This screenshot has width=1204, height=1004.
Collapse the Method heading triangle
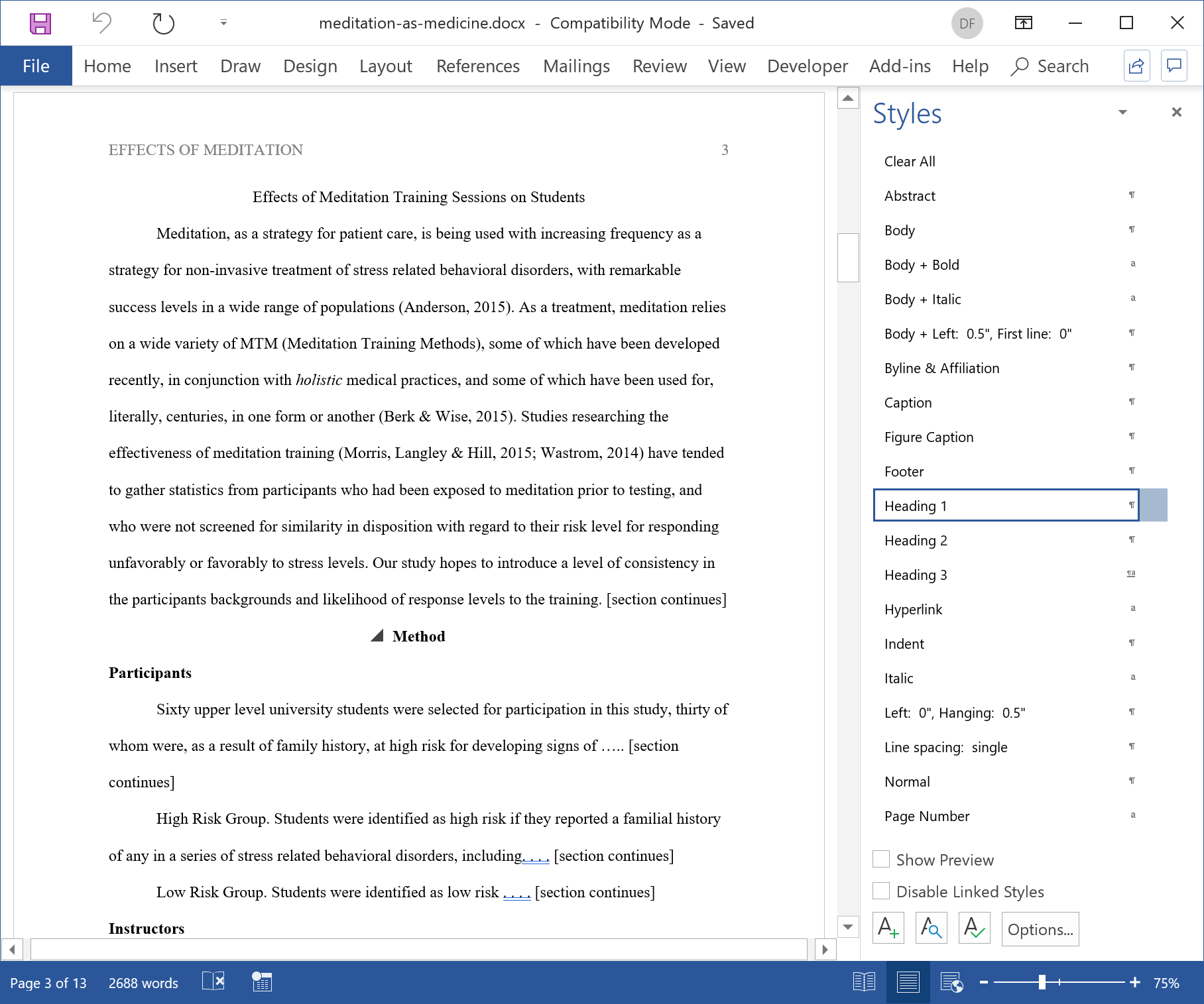coord(377,636)
